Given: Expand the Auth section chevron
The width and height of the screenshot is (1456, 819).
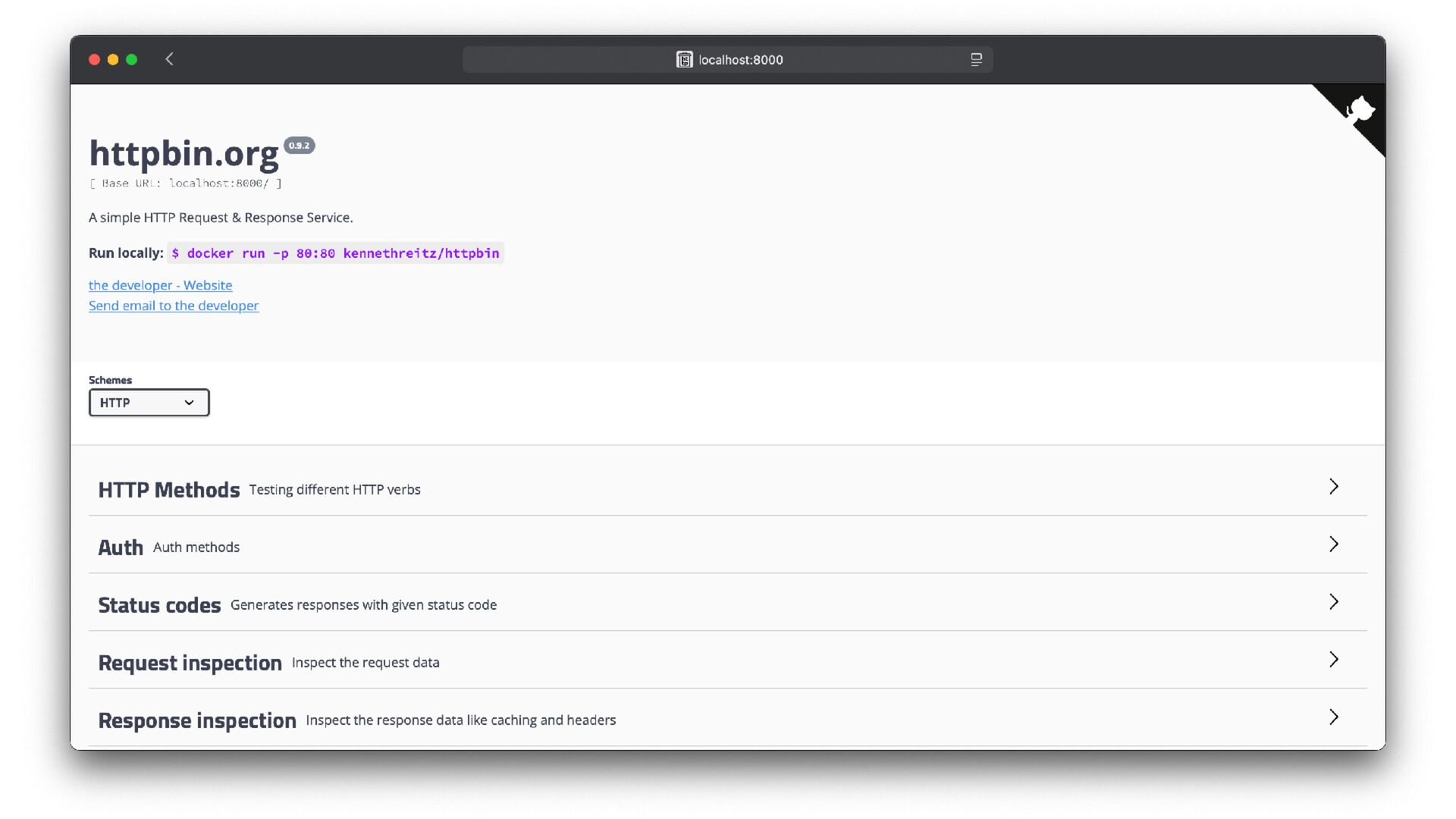Looking at the screenshot, I should coord(1334,544).
